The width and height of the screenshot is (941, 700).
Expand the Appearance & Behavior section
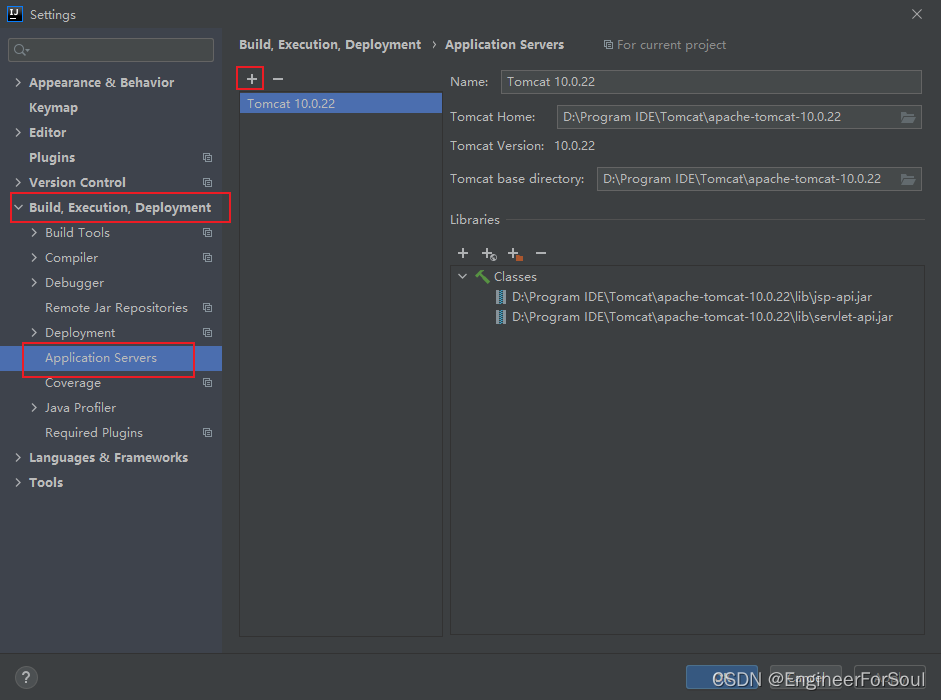point(18,82)
